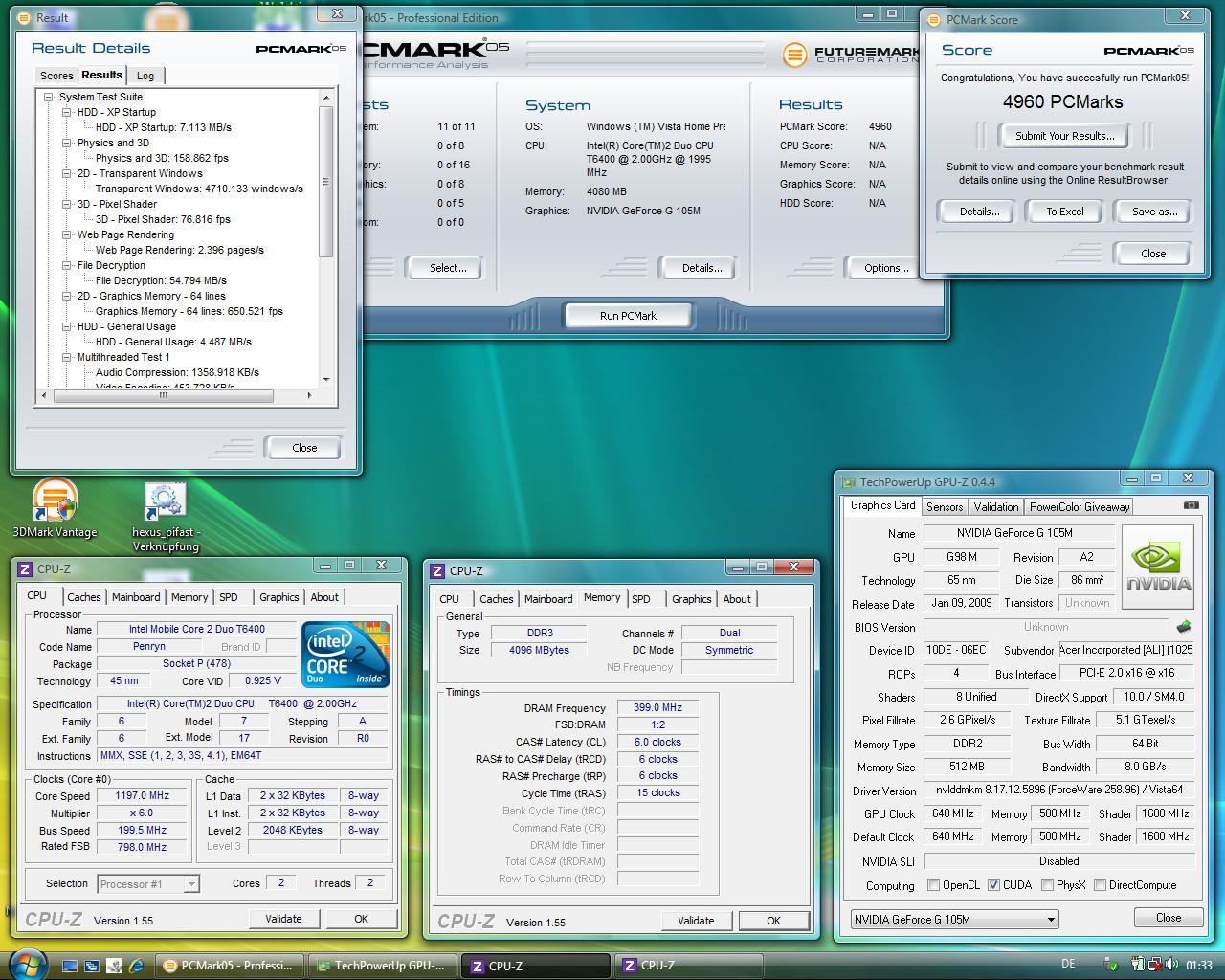Click the third quick launch icon on taskbar
This screenshot has height=980, width=1225.
[x=114, y=966]
